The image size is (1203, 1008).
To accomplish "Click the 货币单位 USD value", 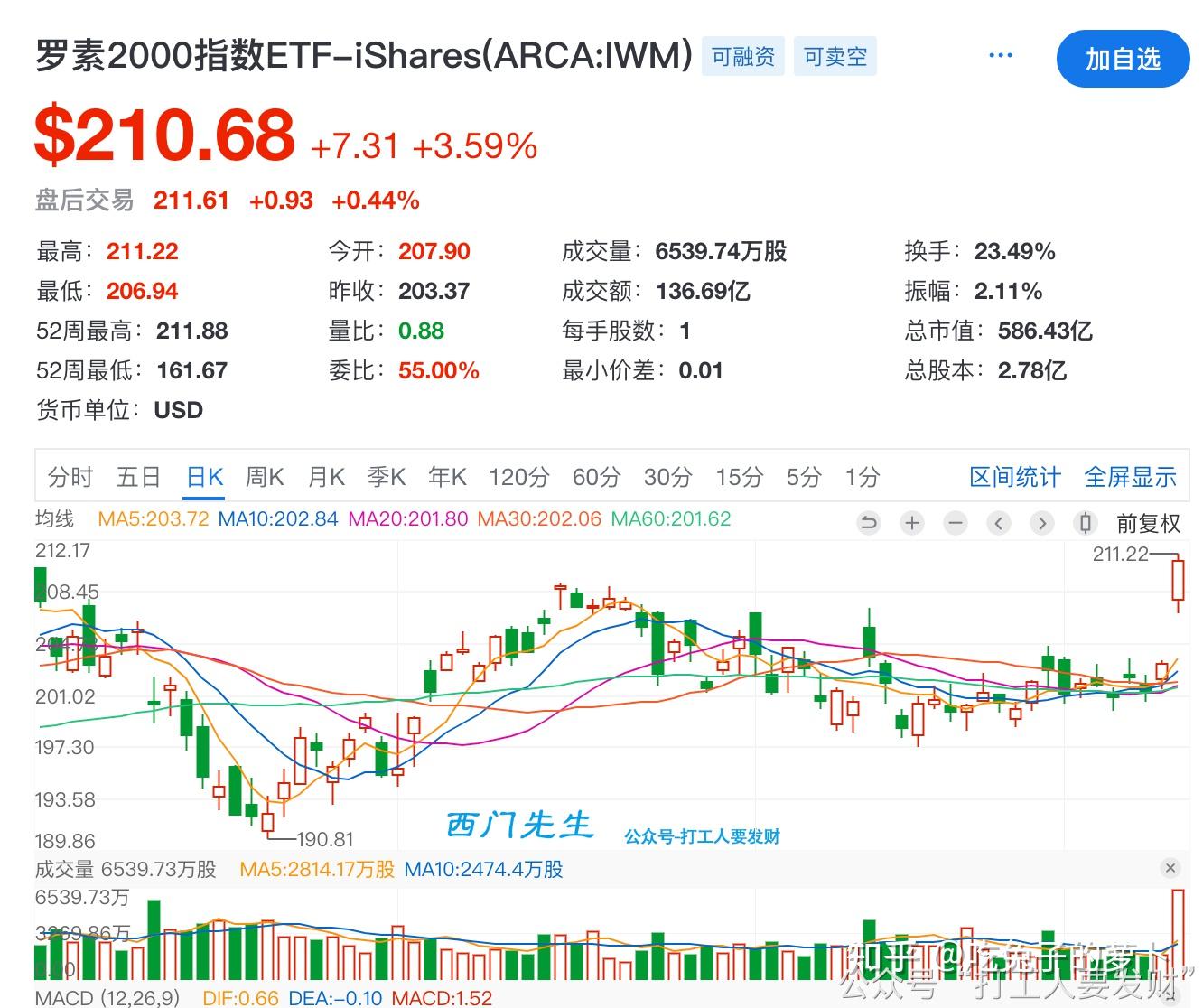I will 179,410.
